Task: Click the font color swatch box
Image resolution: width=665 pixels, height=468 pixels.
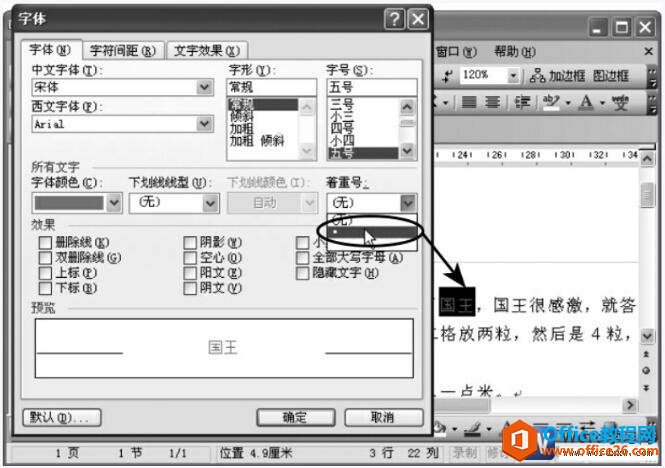Action: click(69, 203)
